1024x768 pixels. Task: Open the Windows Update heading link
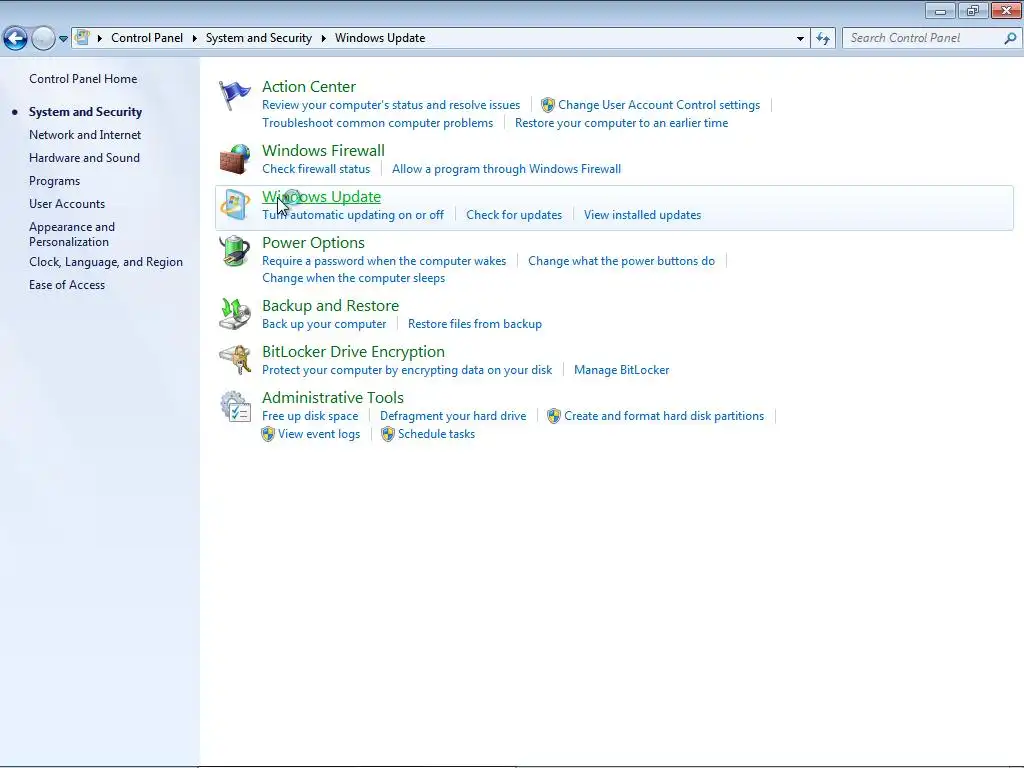click(x=321, y=197)
